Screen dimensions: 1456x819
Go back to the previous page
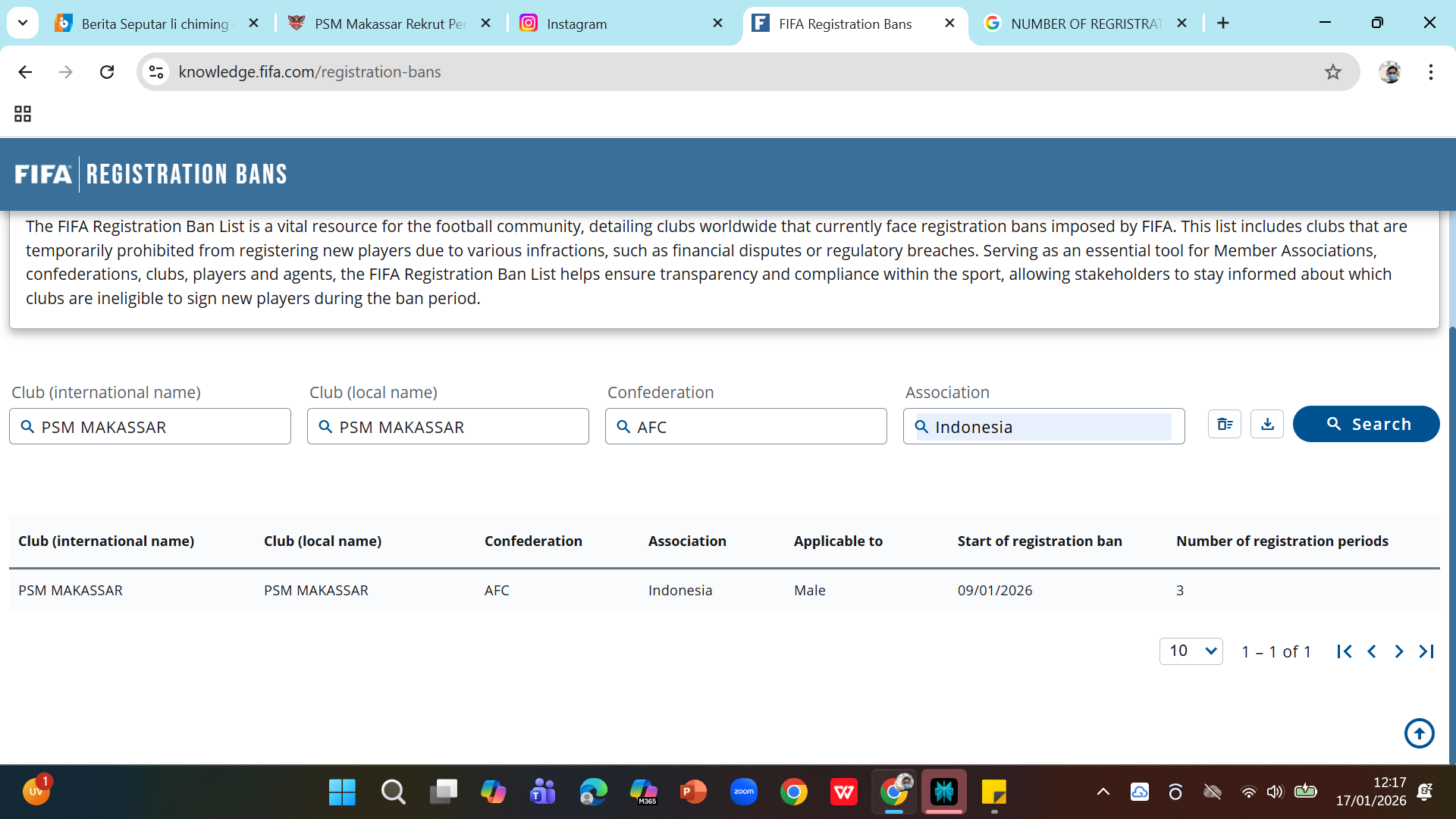[x=25, y=72]
